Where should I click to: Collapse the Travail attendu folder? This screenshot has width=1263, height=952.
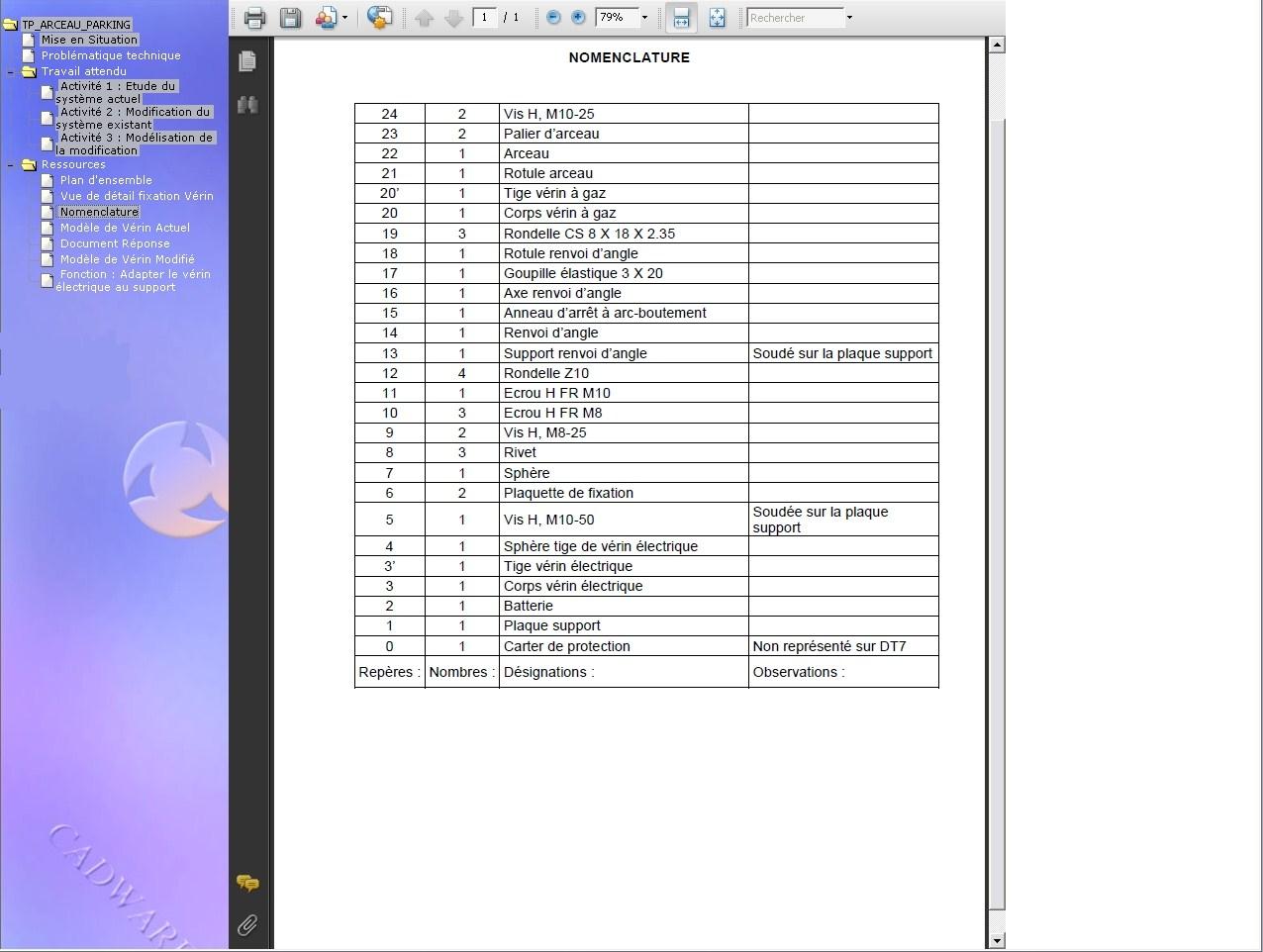coord(11,71)
